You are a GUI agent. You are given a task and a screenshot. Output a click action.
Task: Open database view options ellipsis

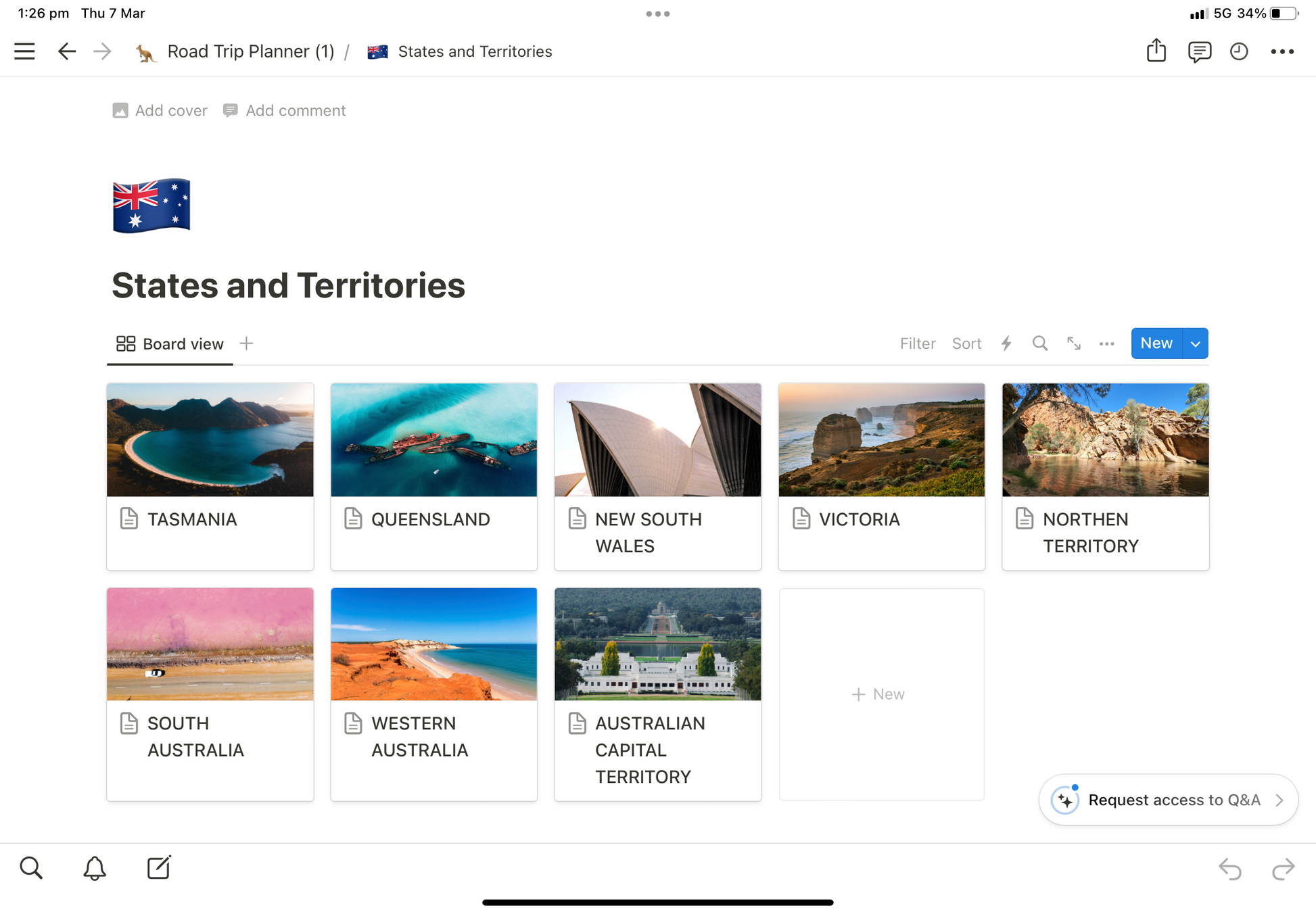pos(1106,343)
